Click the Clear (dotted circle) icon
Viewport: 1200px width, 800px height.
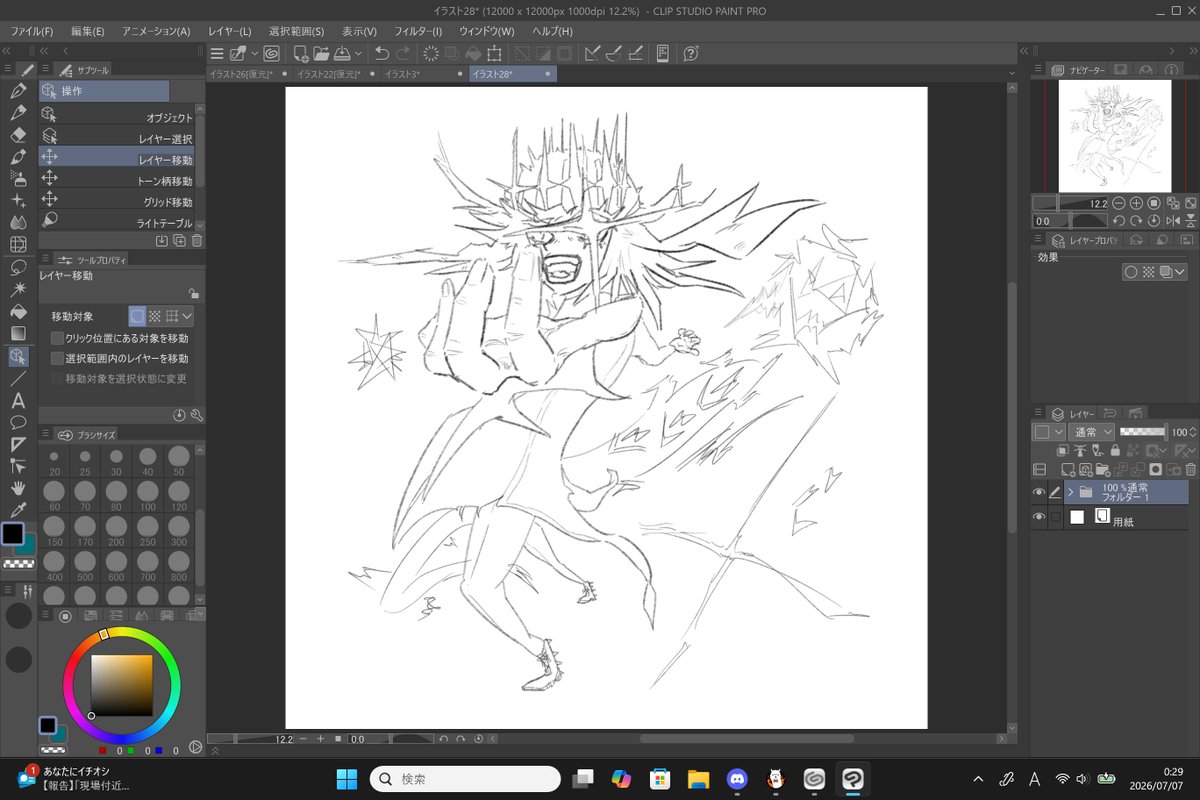pyautogui.click(x=432, y=53)
